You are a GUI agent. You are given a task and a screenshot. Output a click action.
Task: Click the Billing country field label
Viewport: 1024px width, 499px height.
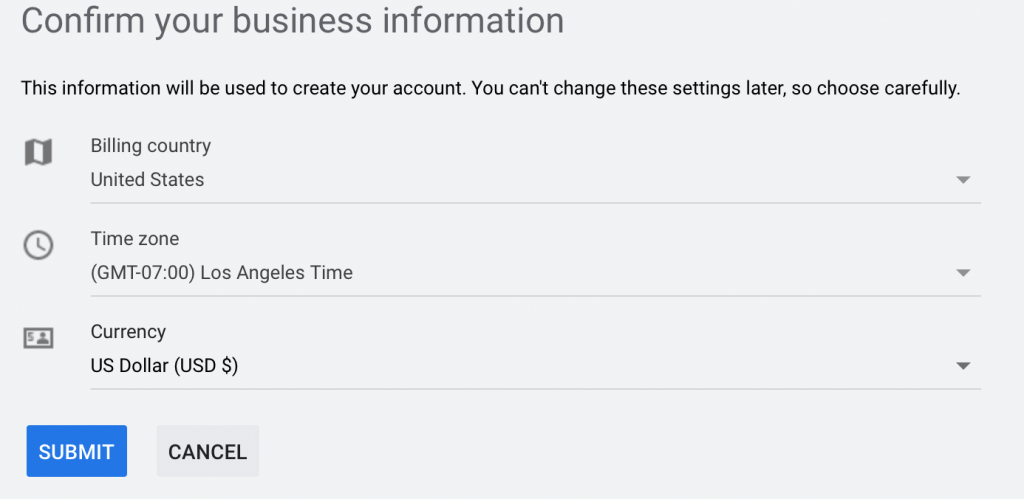(150, 146)
